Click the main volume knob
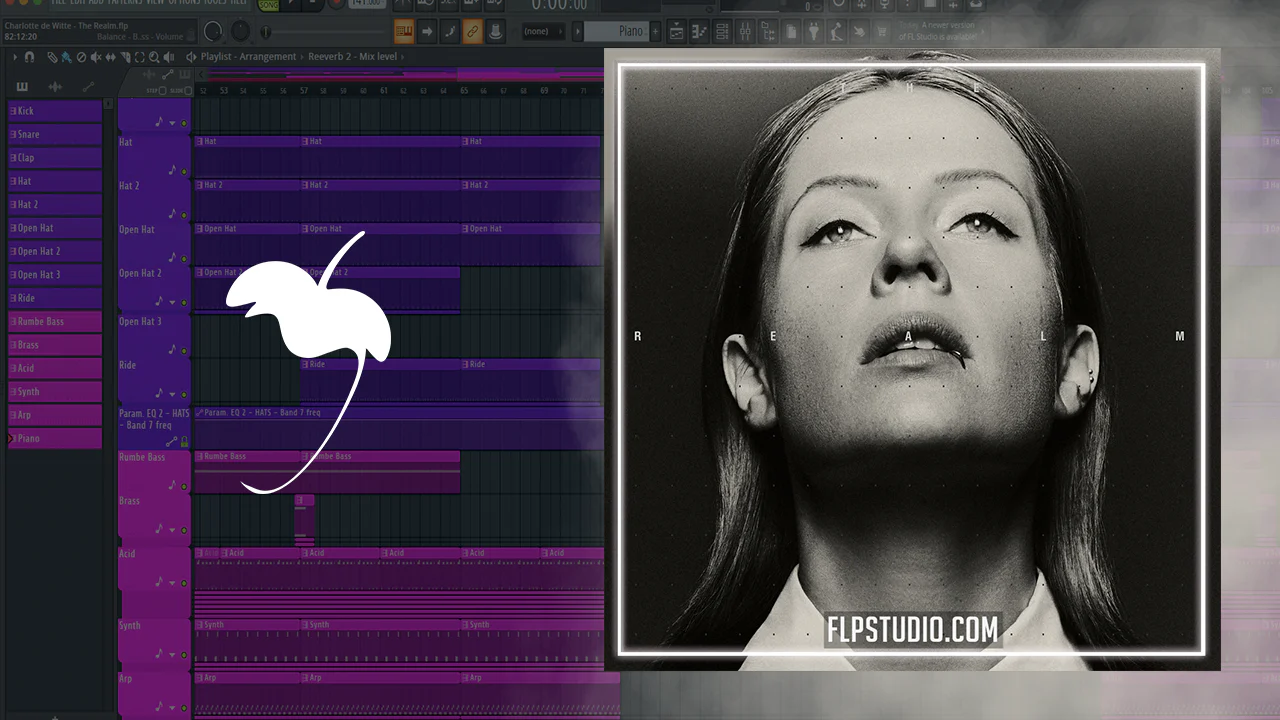 tap(213, 32)
